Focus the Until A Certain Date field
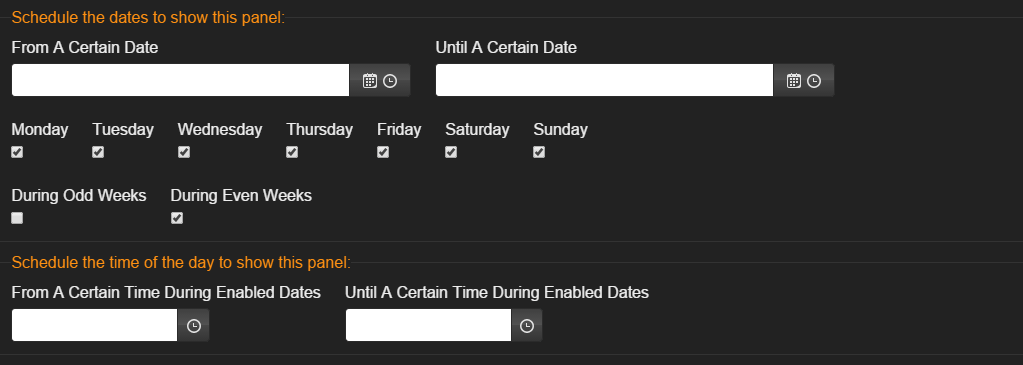 tap(605, 80)
